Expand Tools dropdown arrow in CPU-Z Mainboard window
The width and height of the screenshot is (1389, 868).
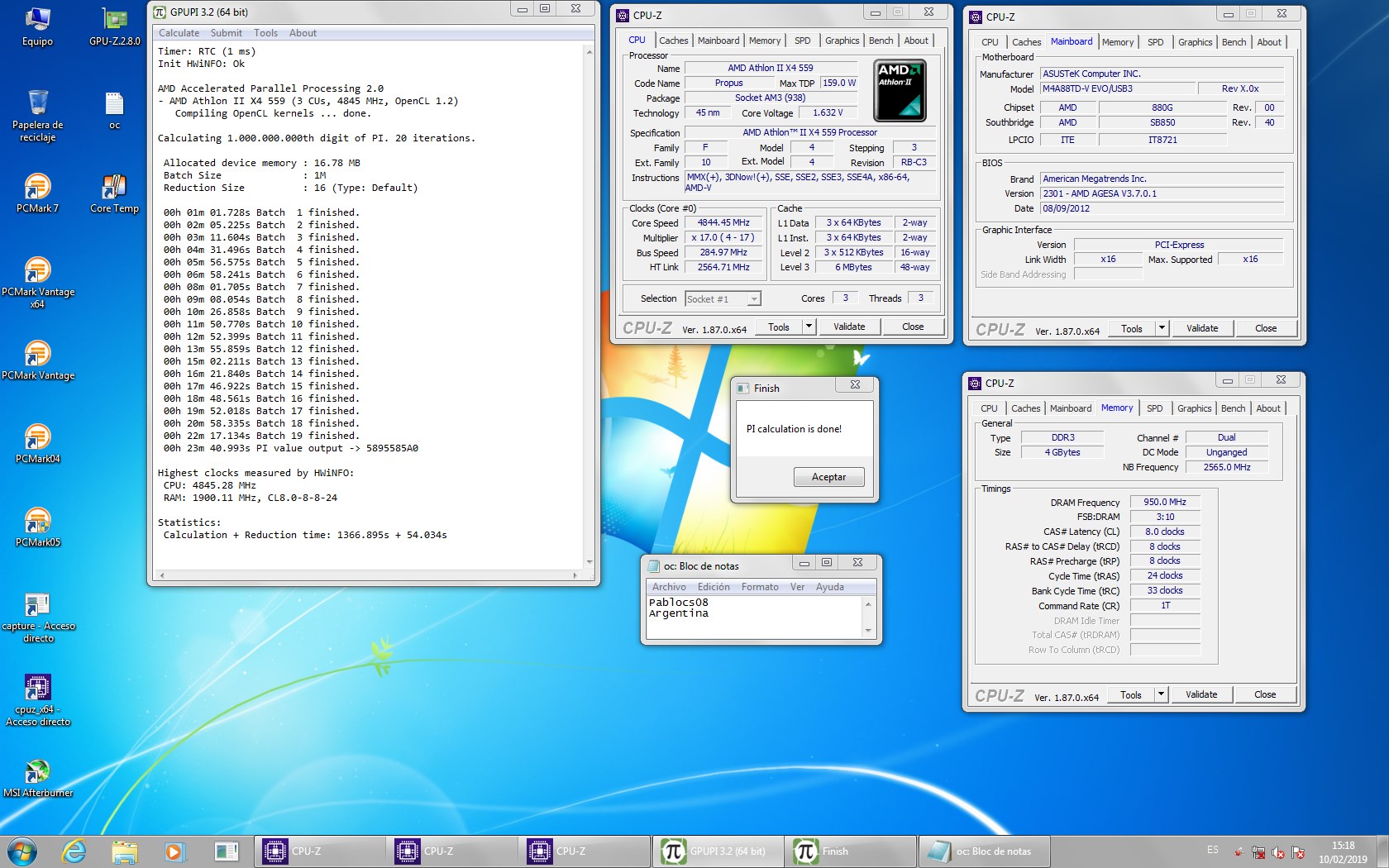coord(1162,328)
